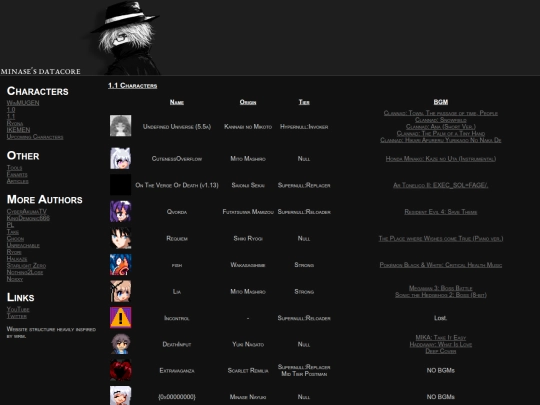The width and height of the screenshot is (540, 405).
Task: Open Clannad: The Palm of a Tiny Hand
Action: (441, 133)
